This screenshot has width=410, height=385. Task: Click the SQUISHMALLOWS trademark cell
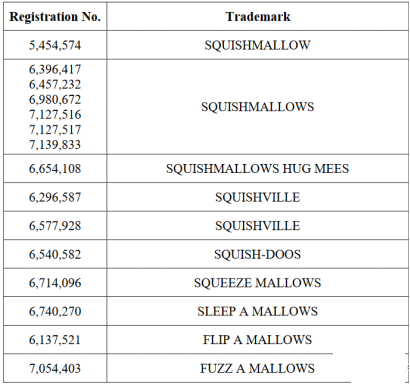coord(258,107)
